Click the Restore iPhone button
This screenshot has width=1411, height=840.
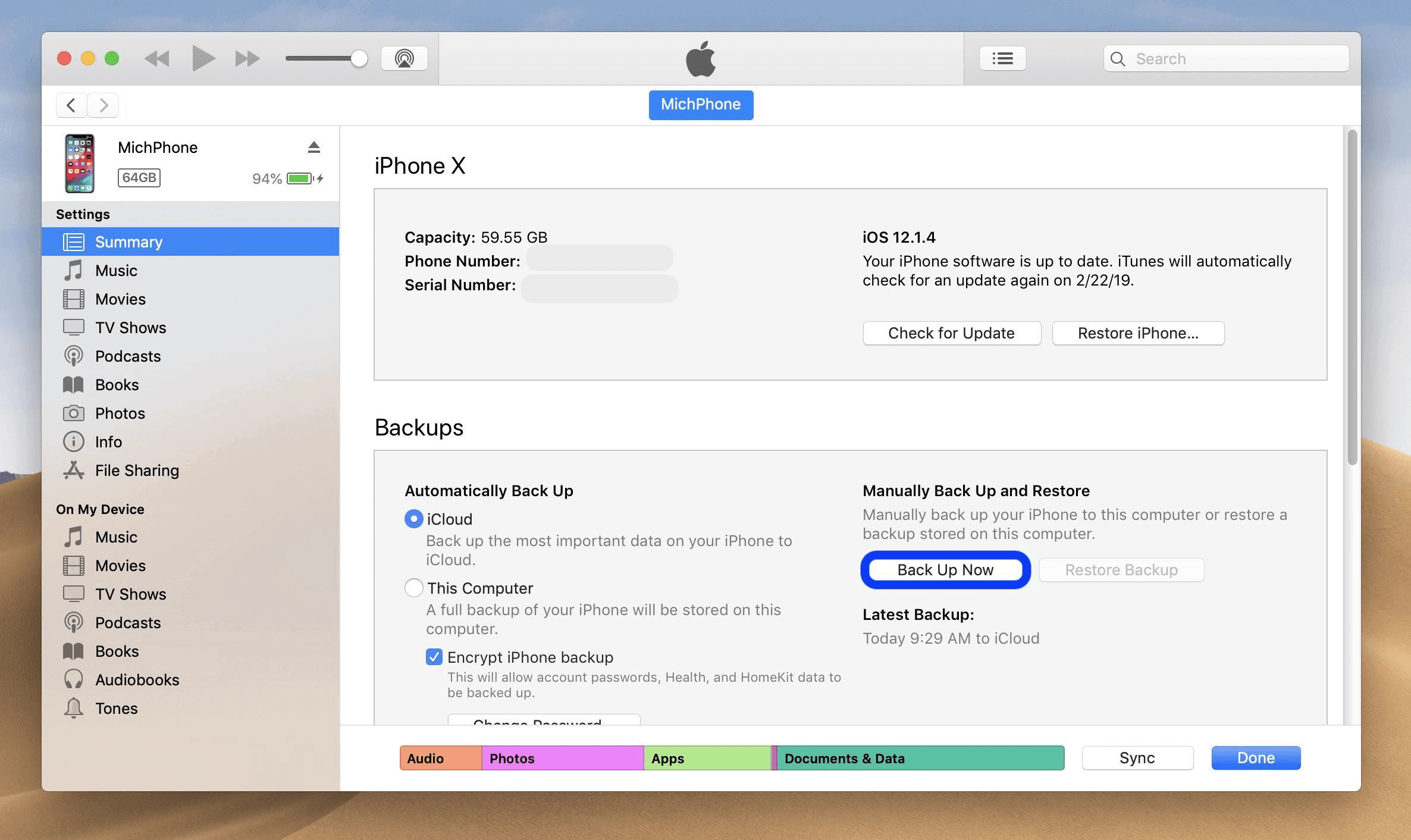1138,332
